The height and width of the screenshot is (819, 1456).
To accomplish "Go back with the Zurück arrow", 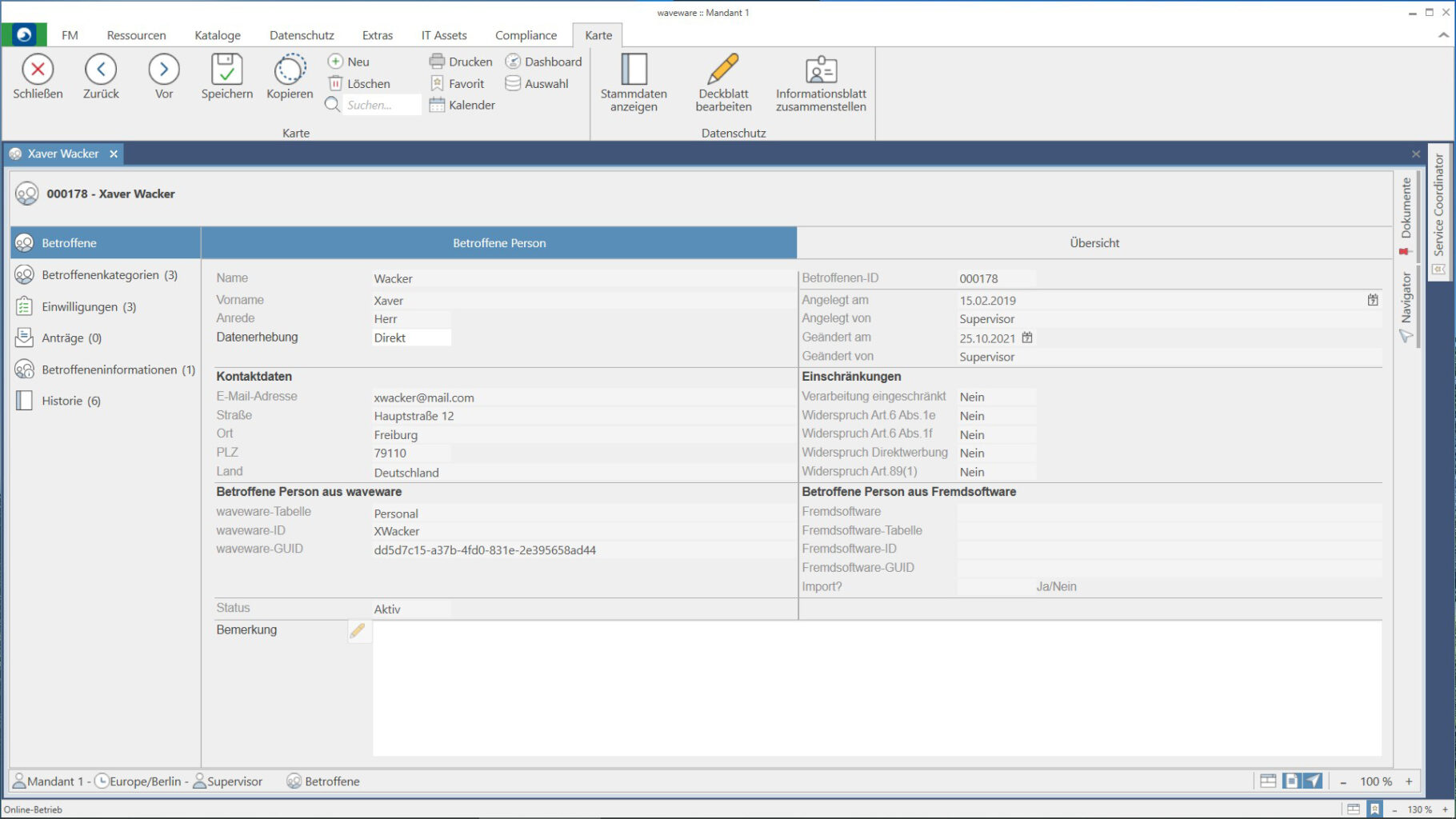I will tap(101, 70).
